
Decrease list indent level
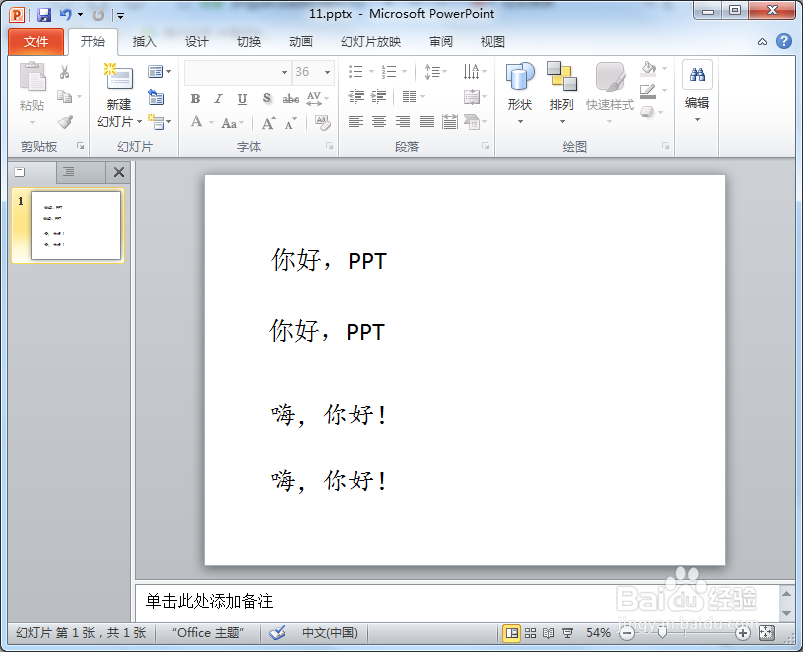tap(356, 96)
